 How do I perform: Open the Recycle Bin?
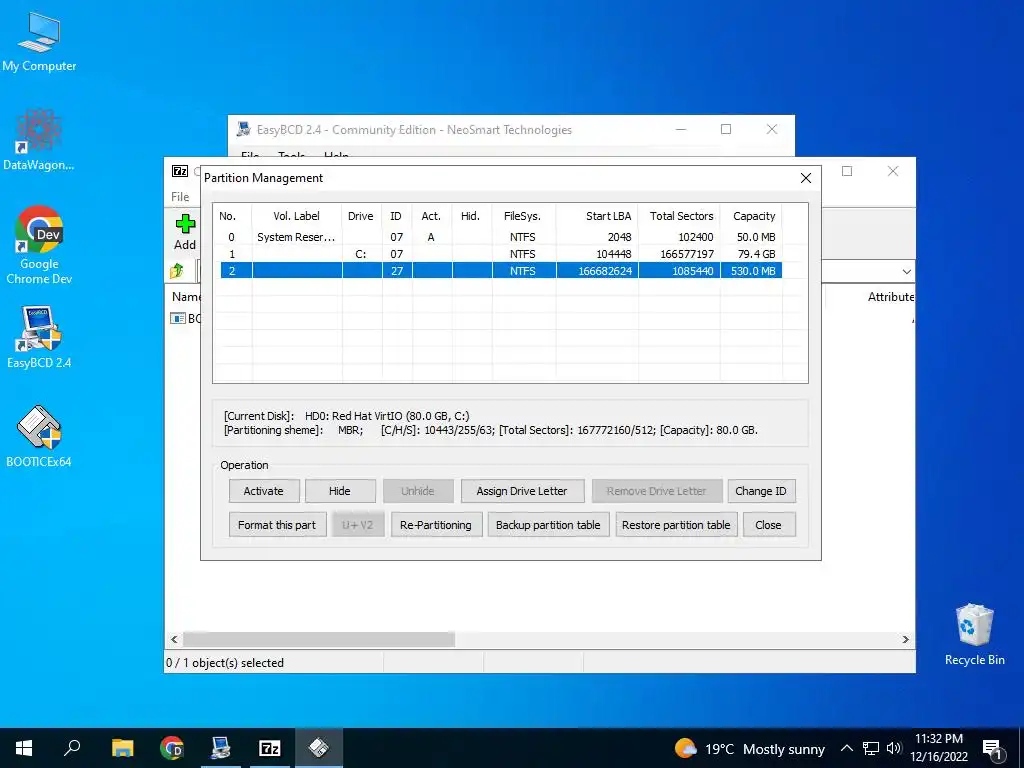[x=974, y=634]
